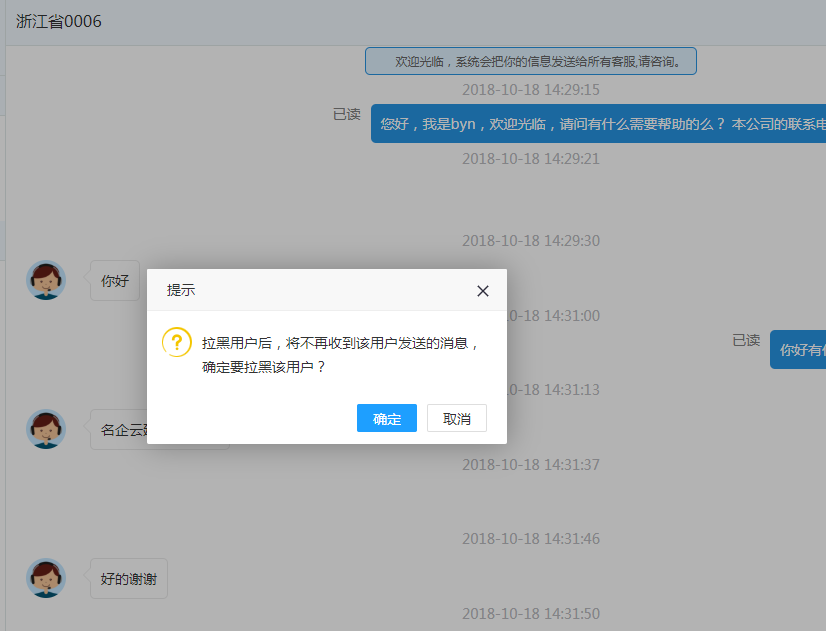
Task: Click 已读 status beside the 你好有 reply
Action: pyautogui.click(x=746, y=340)
